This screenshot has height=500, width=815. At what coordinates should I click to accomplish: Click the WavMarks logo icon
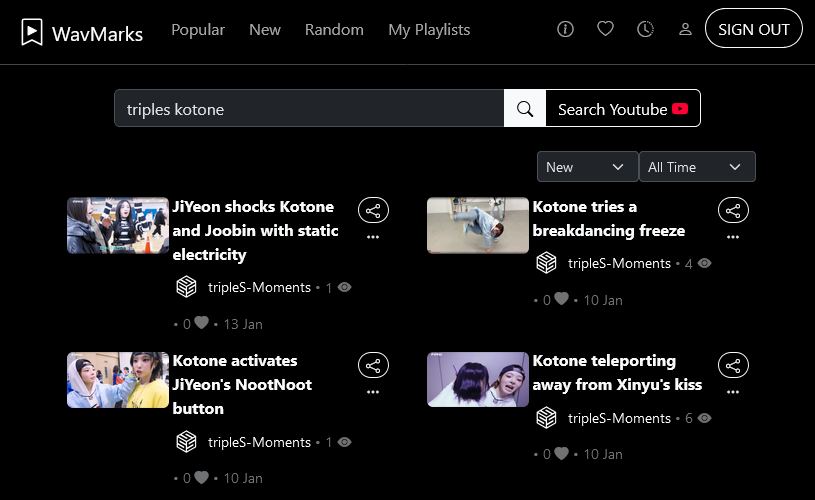(32, 32)
